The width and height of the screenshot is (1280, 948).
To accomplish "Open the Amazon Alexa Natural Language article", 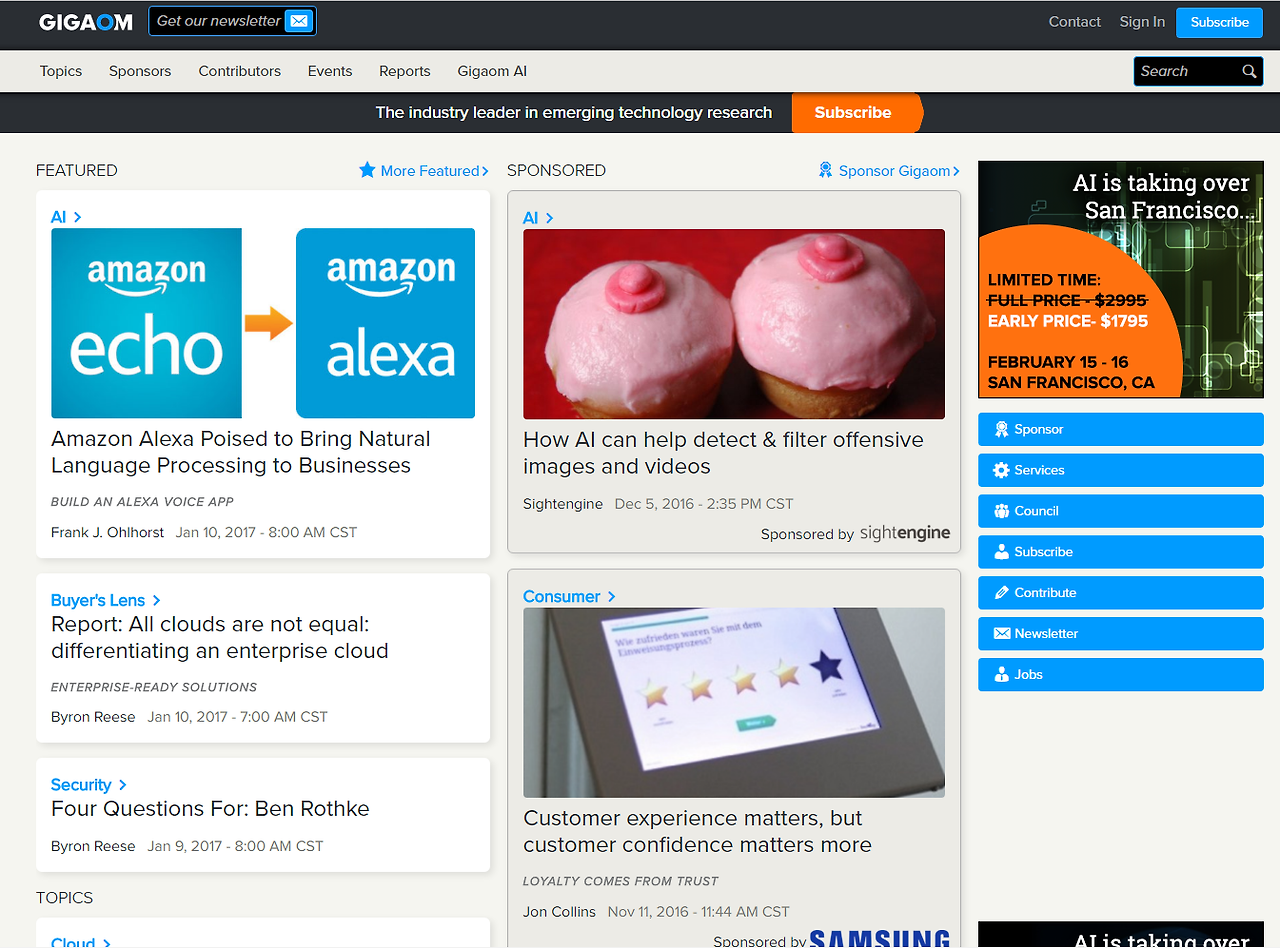I will [241, 452].
